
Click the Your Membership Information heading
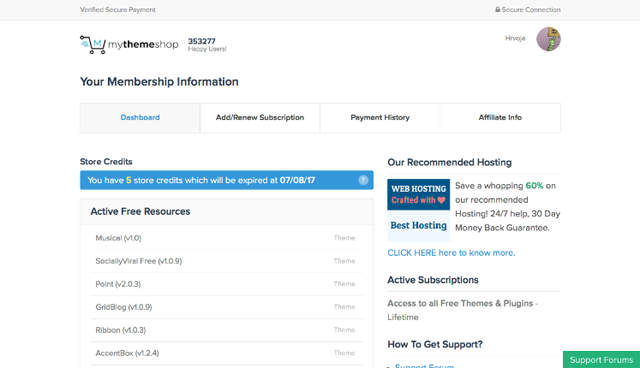[x=159, y=82]
